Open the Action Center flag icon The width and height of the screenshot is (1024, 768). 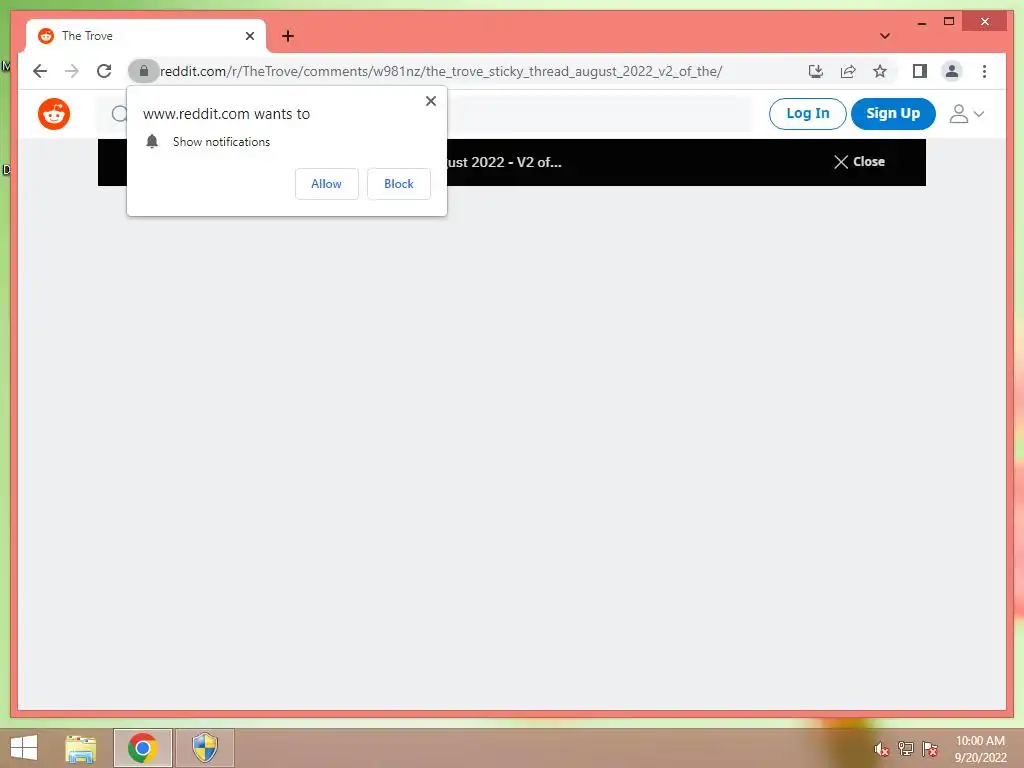930,749
